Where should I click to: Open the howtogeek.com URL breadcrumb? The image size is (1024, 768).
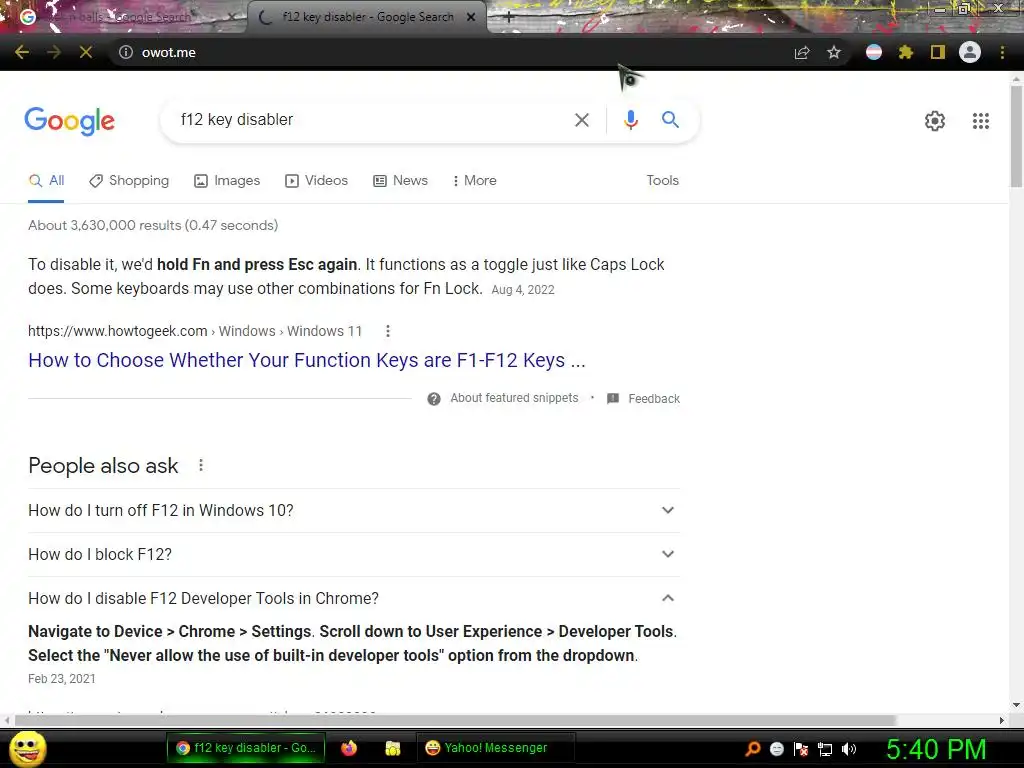(x=195, y=331)
